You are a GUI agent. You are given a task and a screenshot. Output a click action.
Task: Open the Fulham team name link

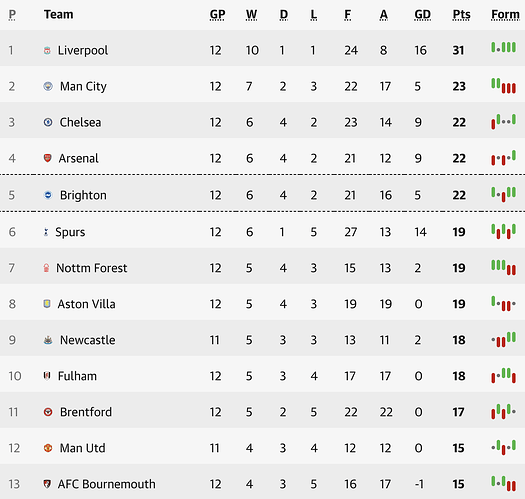tap(77, 376)
